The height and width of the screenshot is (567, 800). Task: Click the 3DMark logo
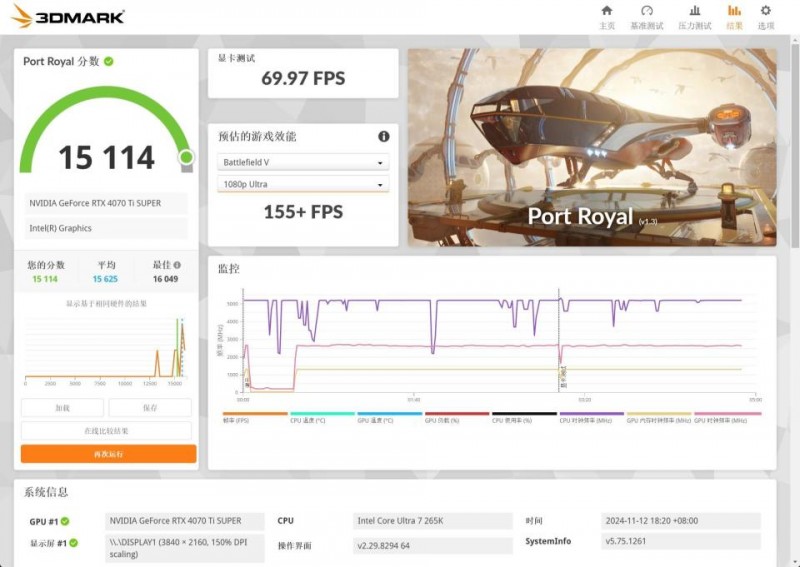point(68,16)
